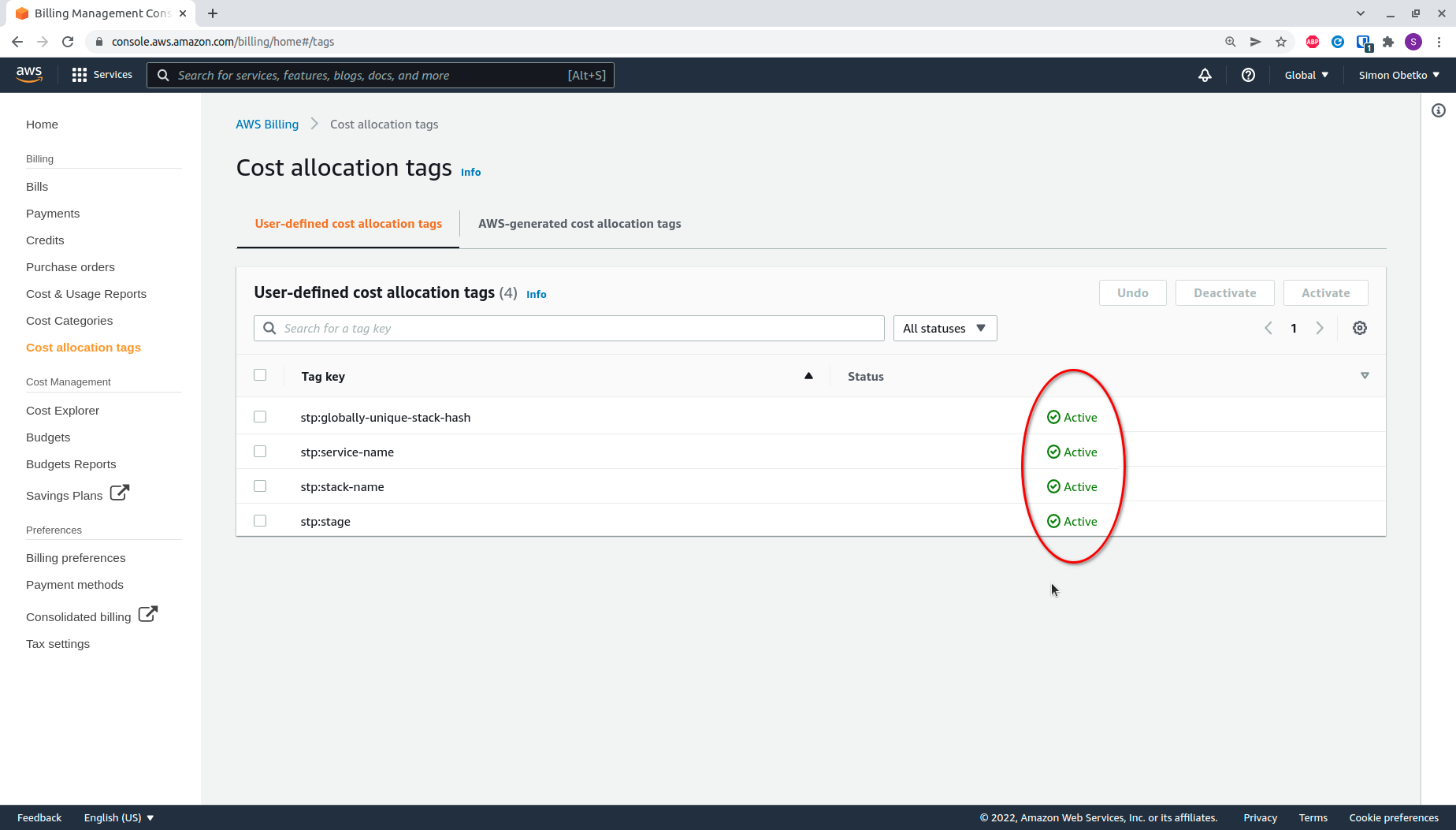This screenshot has height=830, width=1456.
Task: Open Cookie preferences in footer
Action: coord(1394,817)
